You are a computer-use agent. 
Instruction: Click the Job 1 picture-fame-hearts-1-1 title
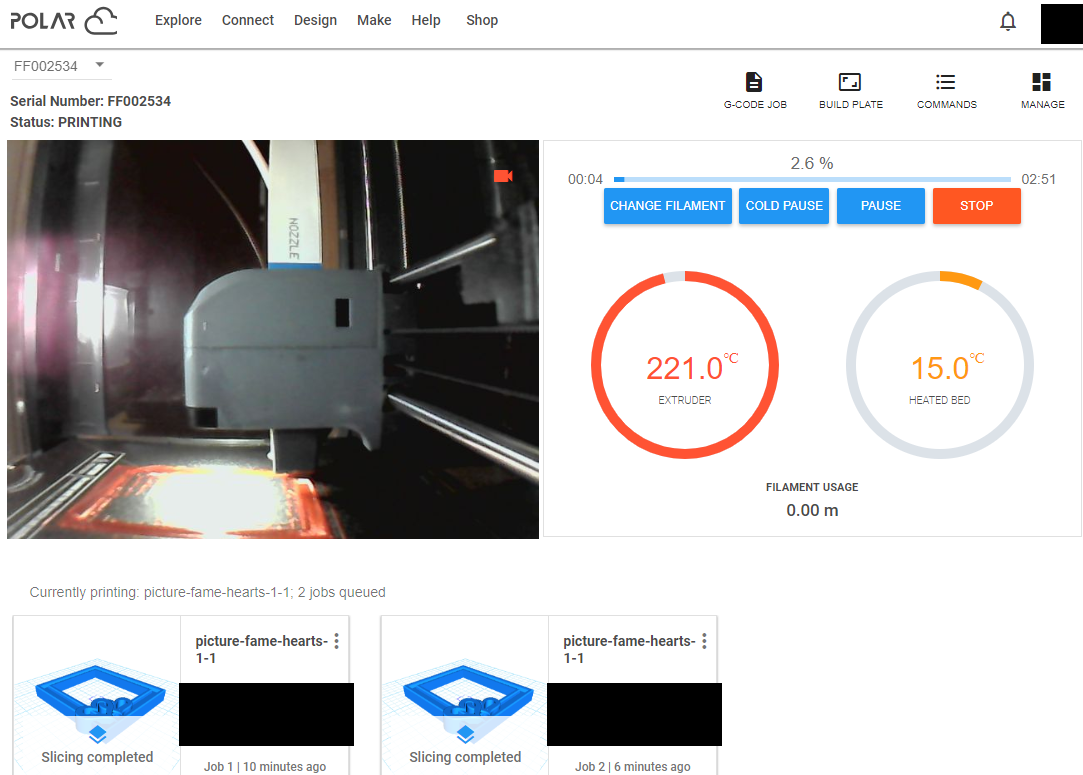[261, 649]
